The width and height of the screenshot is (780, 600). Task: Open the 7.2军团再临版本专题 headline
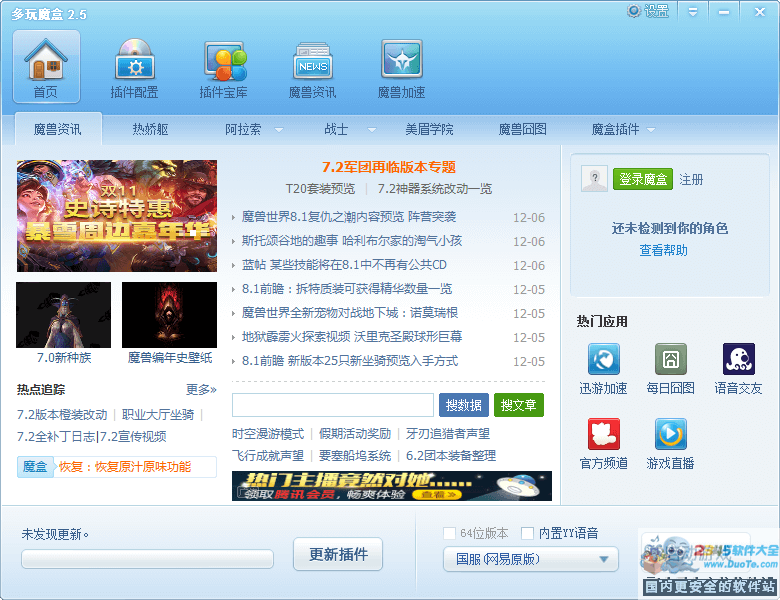tap(389, 167)
